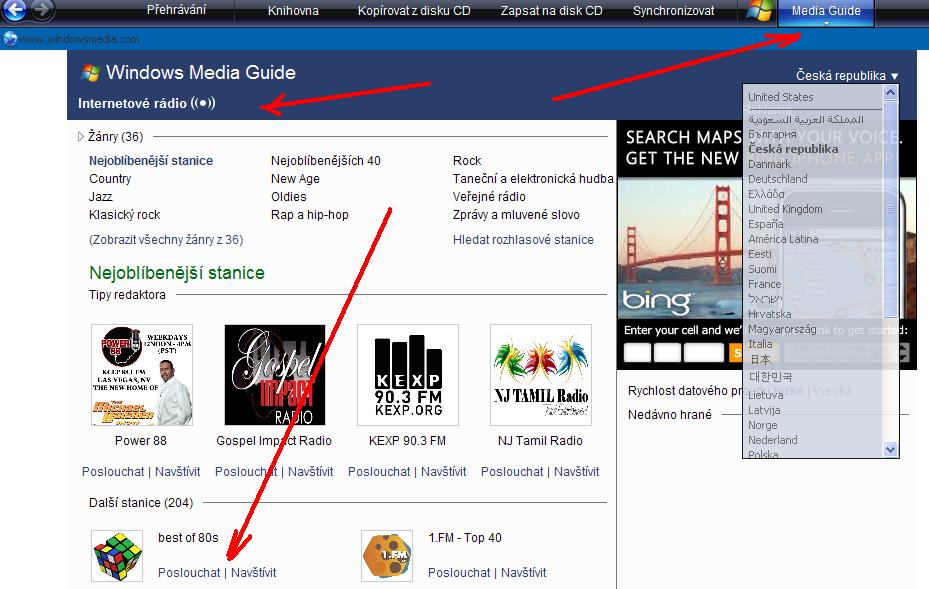Click the www.windowsmedia.com address text
Image resolution: width=929 pixels, height=589 pixels.
79,39
